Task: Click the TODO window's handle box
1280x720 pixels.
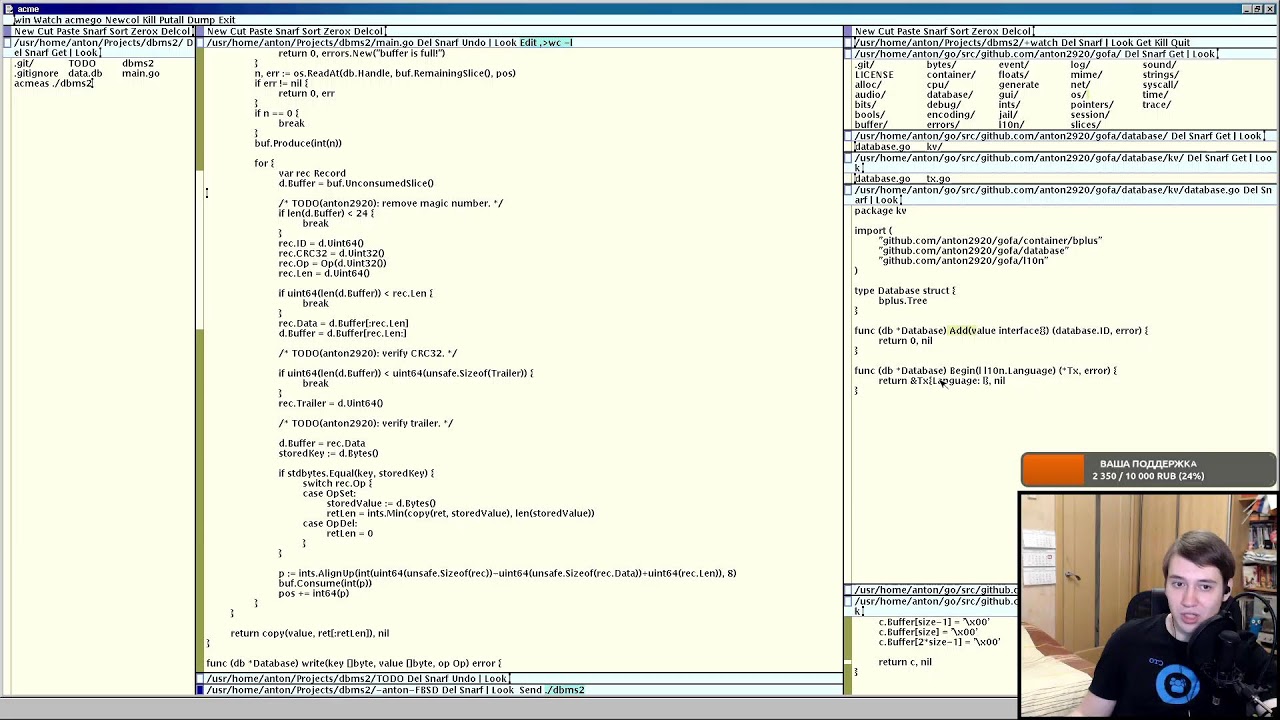Action: pos(200,679)
